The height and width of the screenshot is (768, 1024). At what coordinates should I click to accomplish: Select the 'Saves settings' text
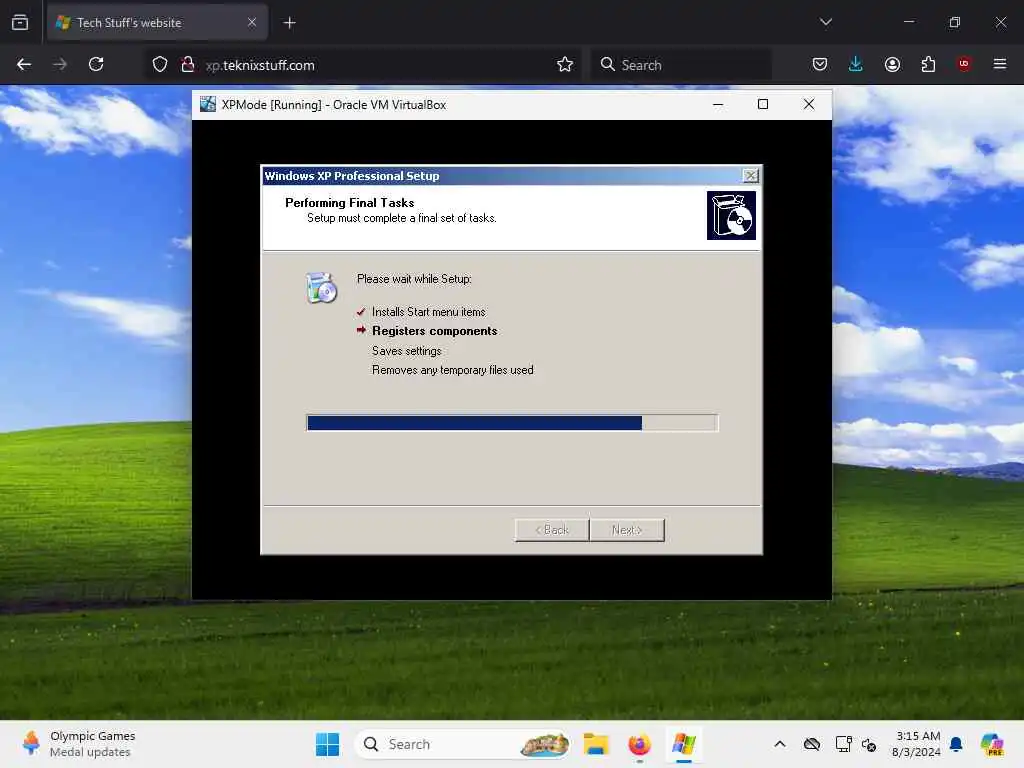pos(407,351)
